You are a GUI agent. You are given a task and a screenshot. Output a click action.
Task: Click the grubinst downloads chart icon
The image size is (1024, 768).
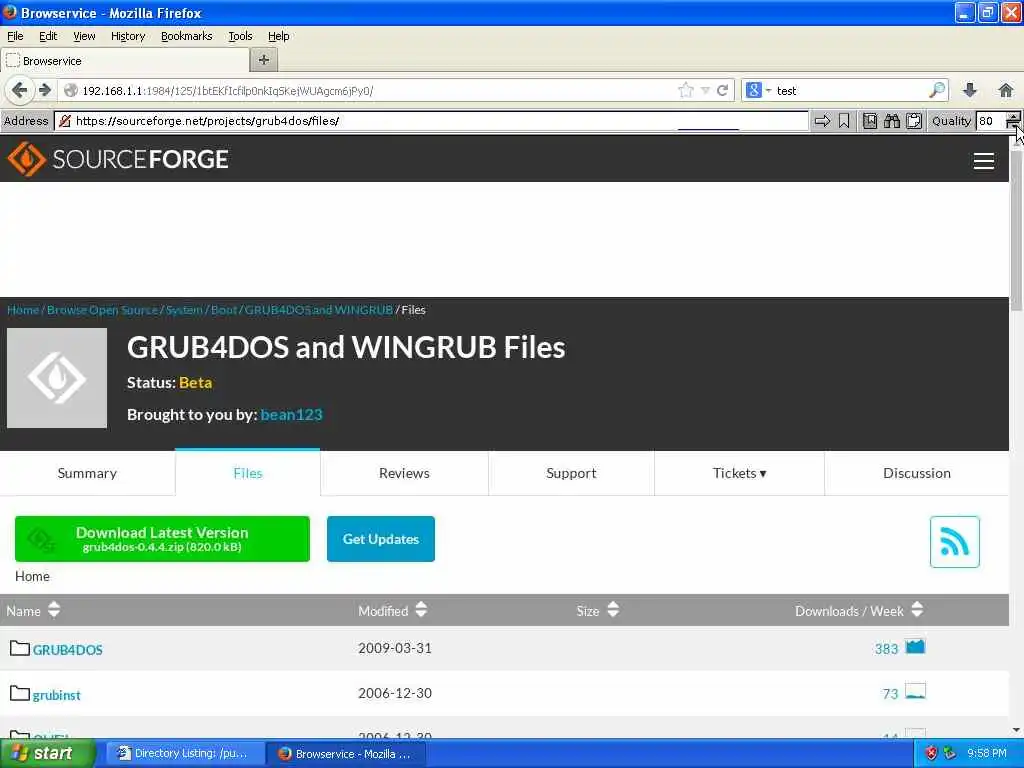point(915,692)
